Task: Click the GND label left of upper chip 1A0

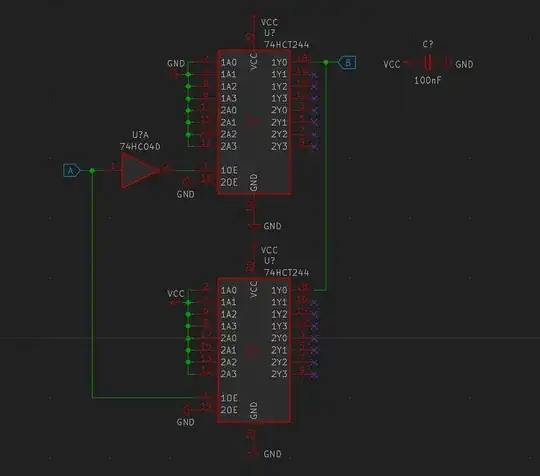Action: click(176, 63)
